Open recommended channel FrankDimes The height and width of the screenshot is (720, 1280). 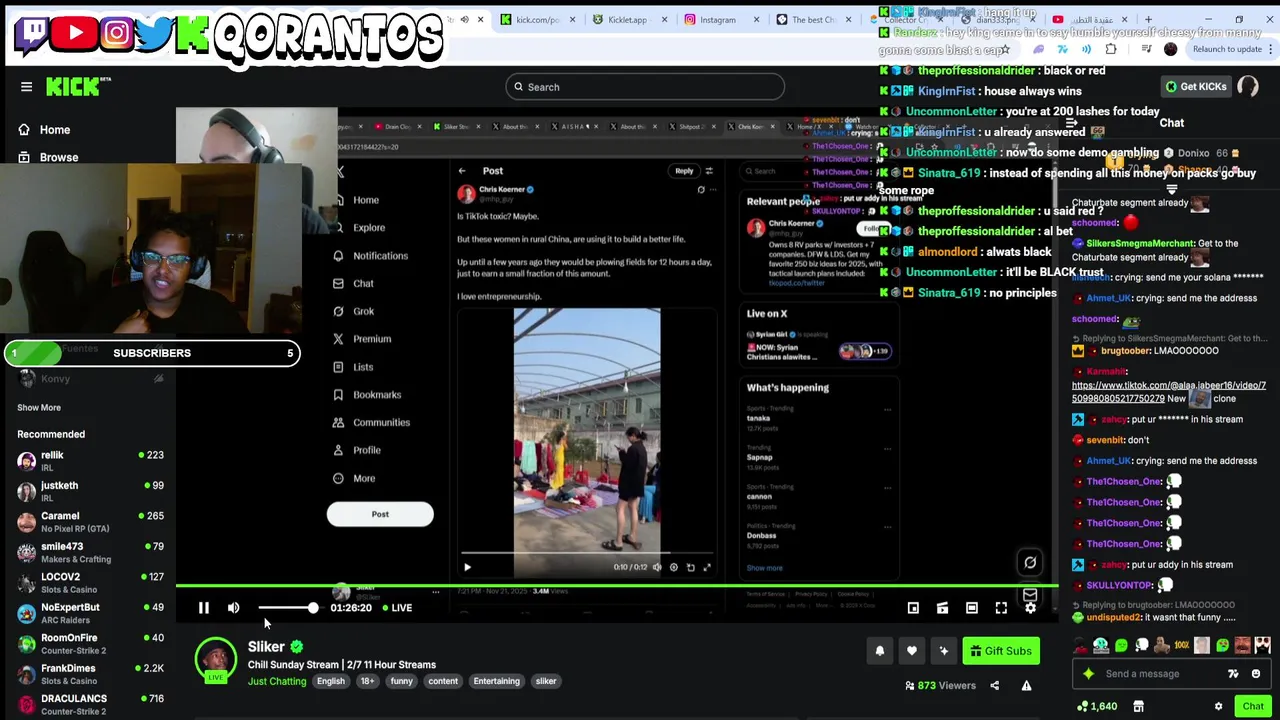click(x=90, y=674)
